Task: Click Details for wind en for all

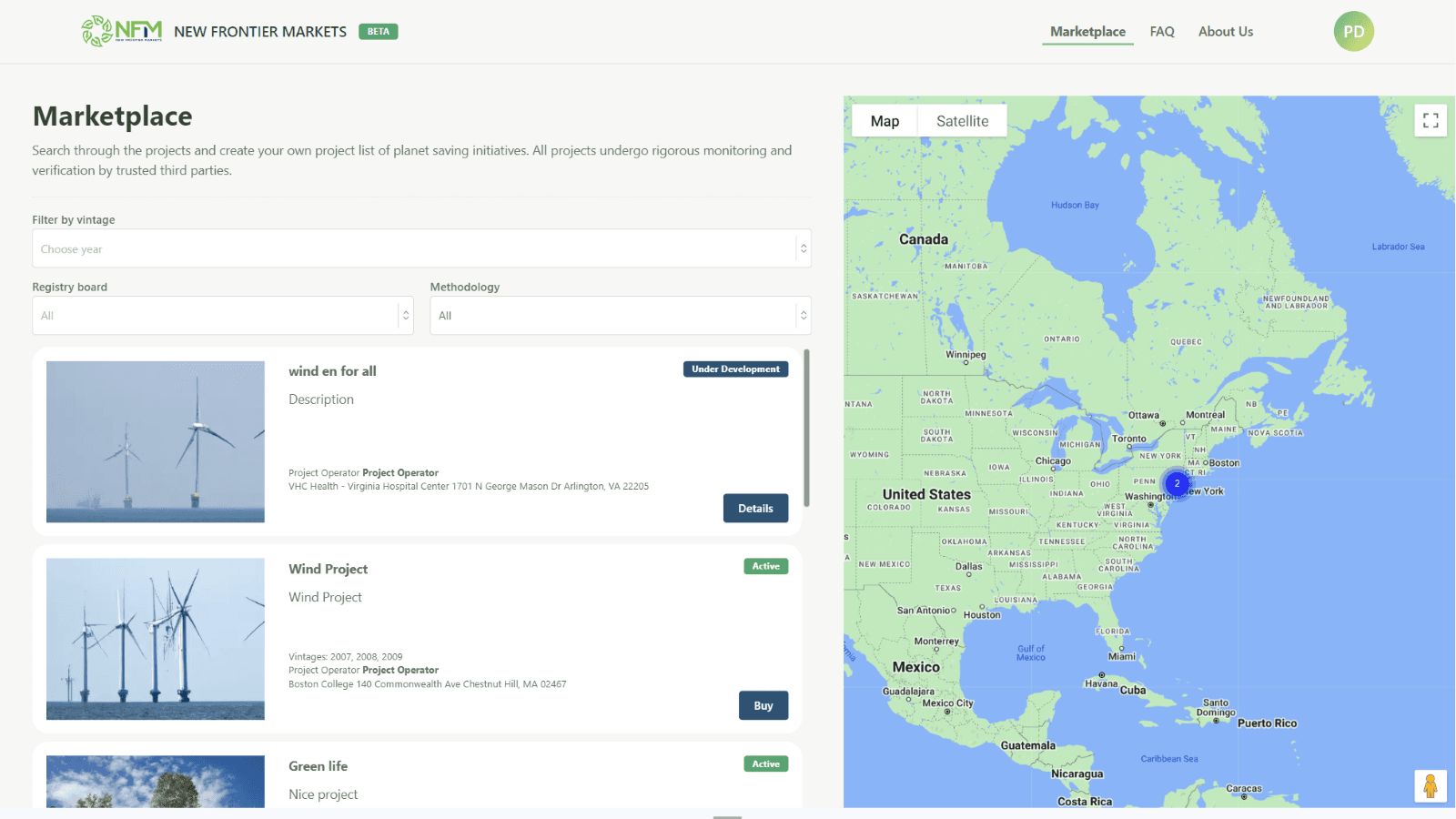Action: 755,509
